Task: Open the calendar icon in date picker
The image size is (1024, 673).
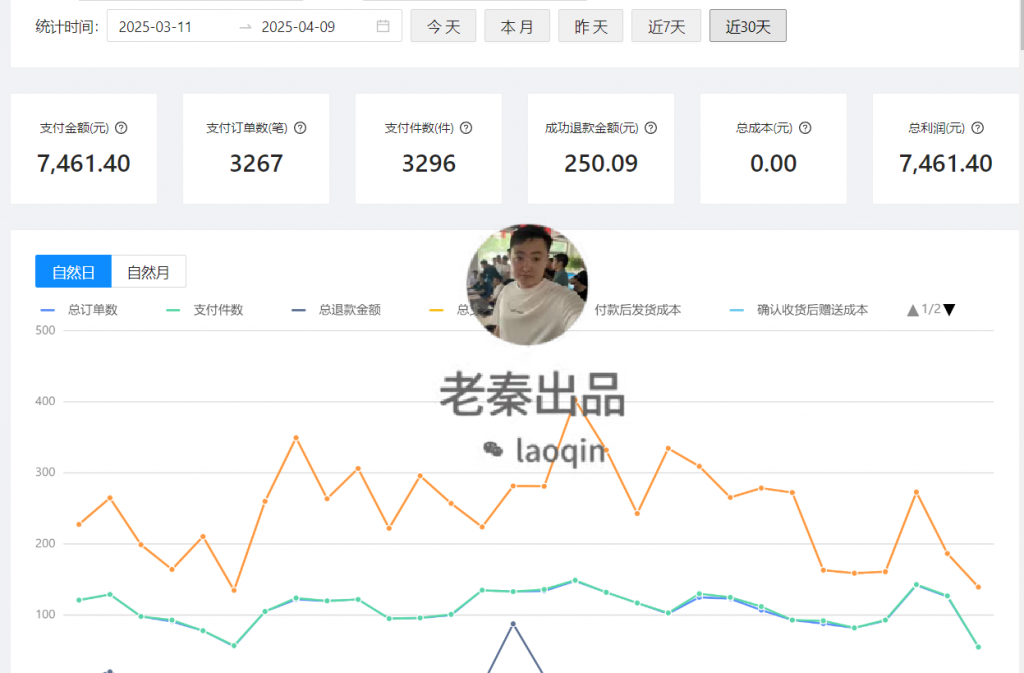Action: 383,26
